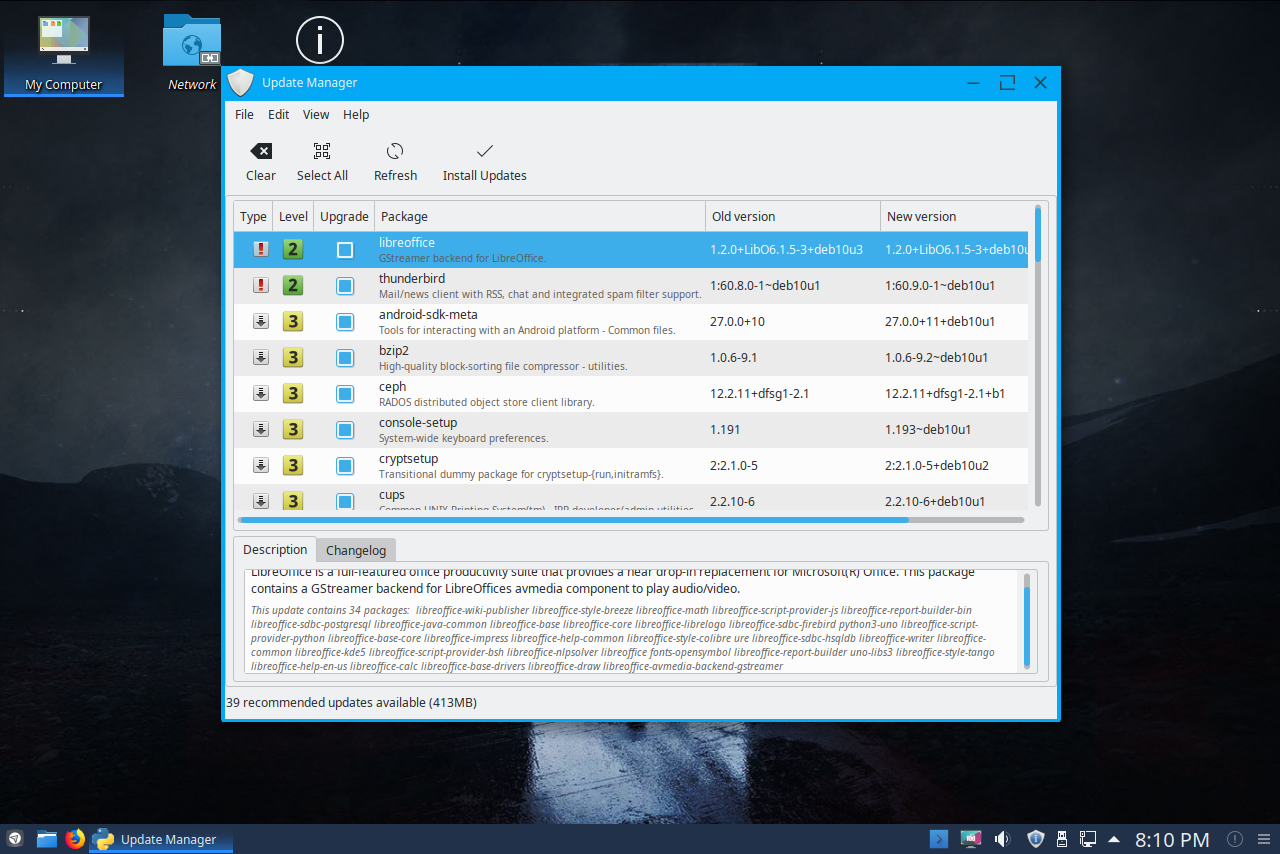This screenshot has width=1280, height=854.
Task: Click the volume icon in system tray
Action: 1002,839
